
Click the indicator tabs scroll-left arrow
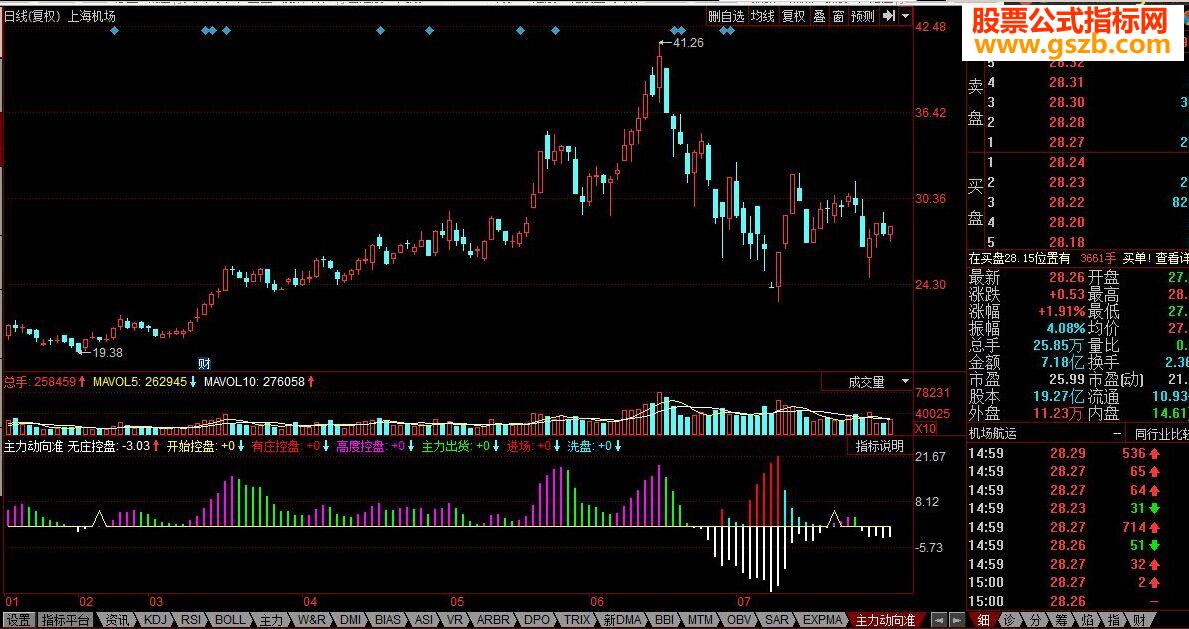[938, 620]
